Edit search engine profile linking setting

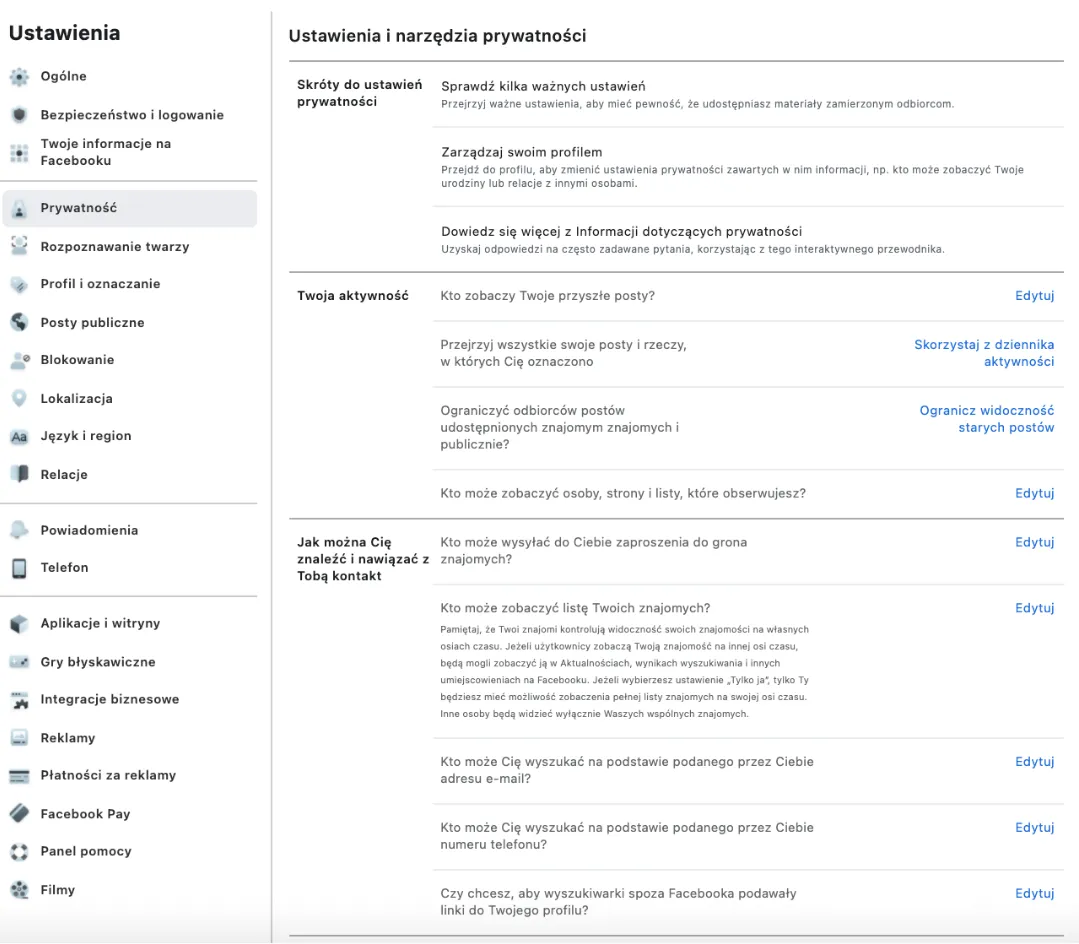(1034, 893)
